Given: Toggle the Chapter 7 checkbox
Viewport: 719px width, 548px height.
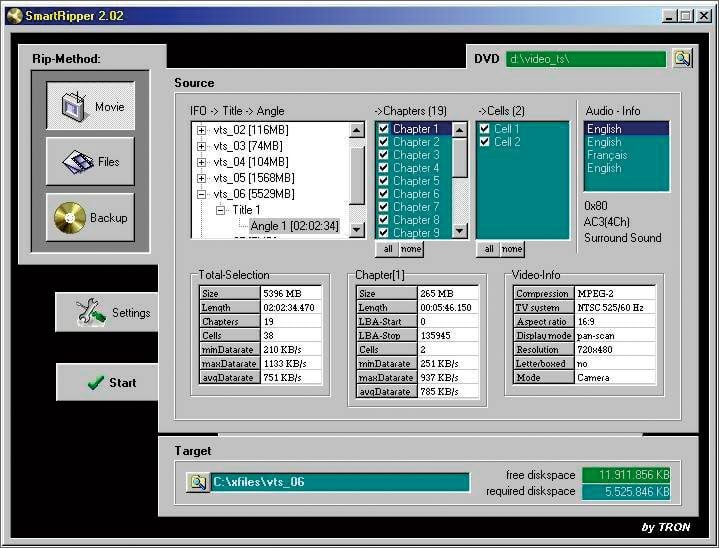Looking at the screenshot, I should coord(383,207).
